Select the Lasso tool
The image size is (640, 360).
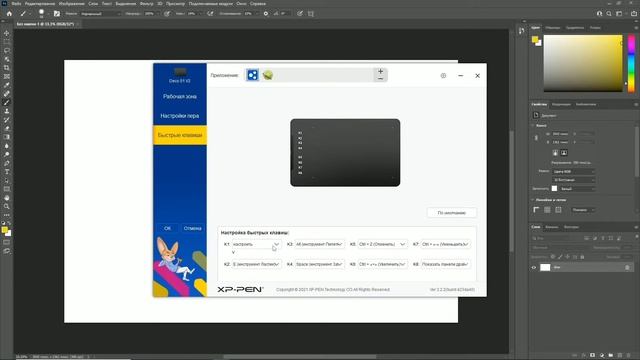(7, 51)
